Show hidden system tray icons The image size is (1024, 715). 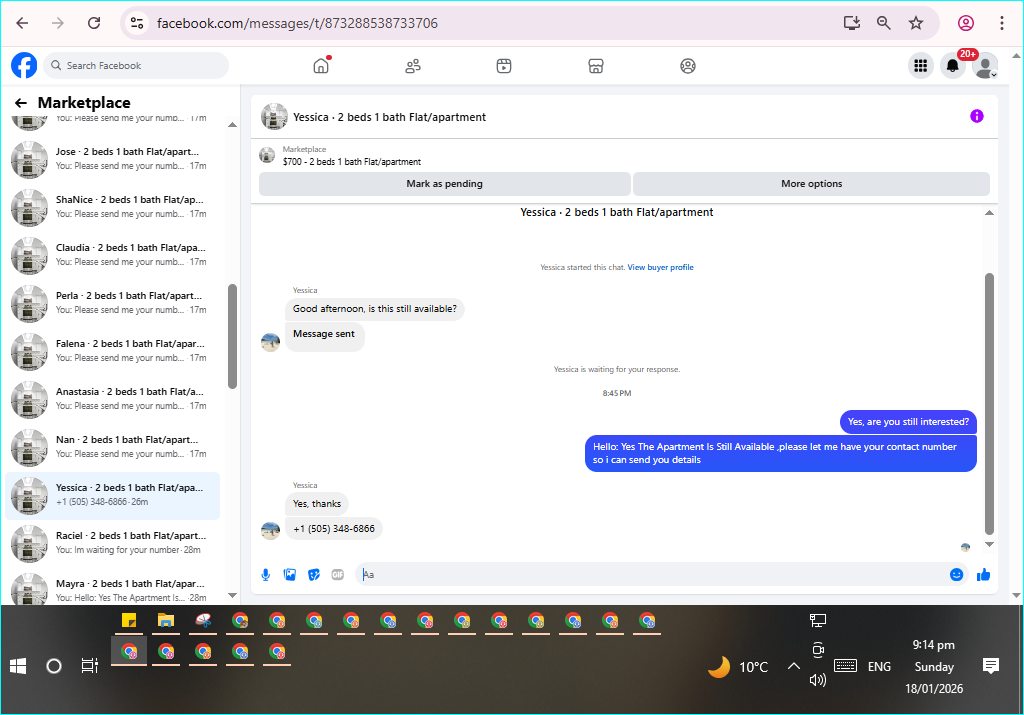[793, 666]
